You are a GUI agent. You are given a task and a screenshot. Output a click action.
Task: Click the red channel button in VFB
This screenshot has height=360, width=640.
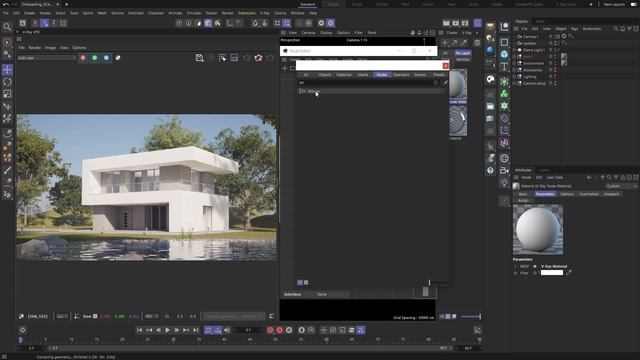[x=83, y=58]
